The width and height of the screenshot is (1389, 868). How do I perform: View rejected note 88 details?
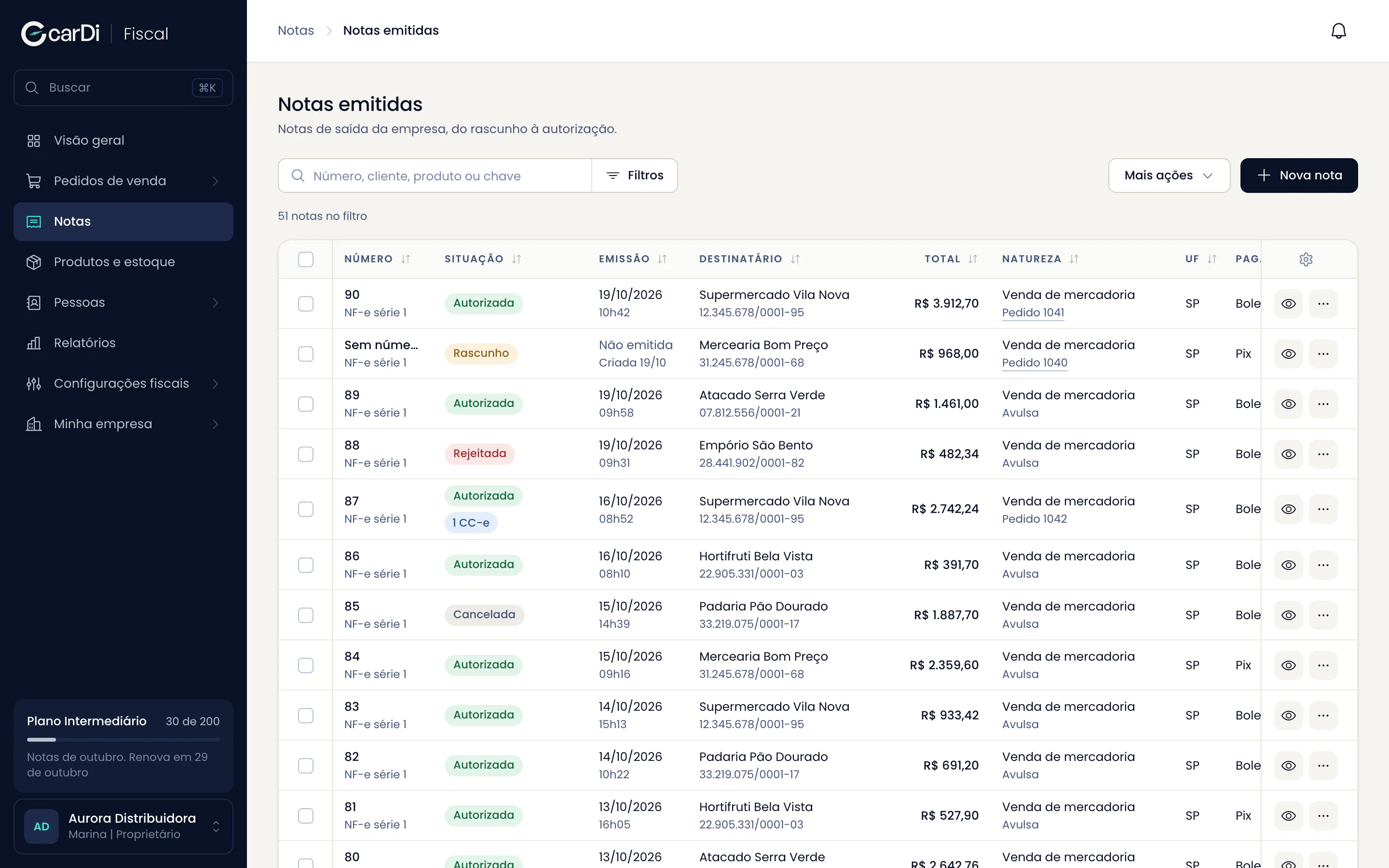[x=1289, y=454]
